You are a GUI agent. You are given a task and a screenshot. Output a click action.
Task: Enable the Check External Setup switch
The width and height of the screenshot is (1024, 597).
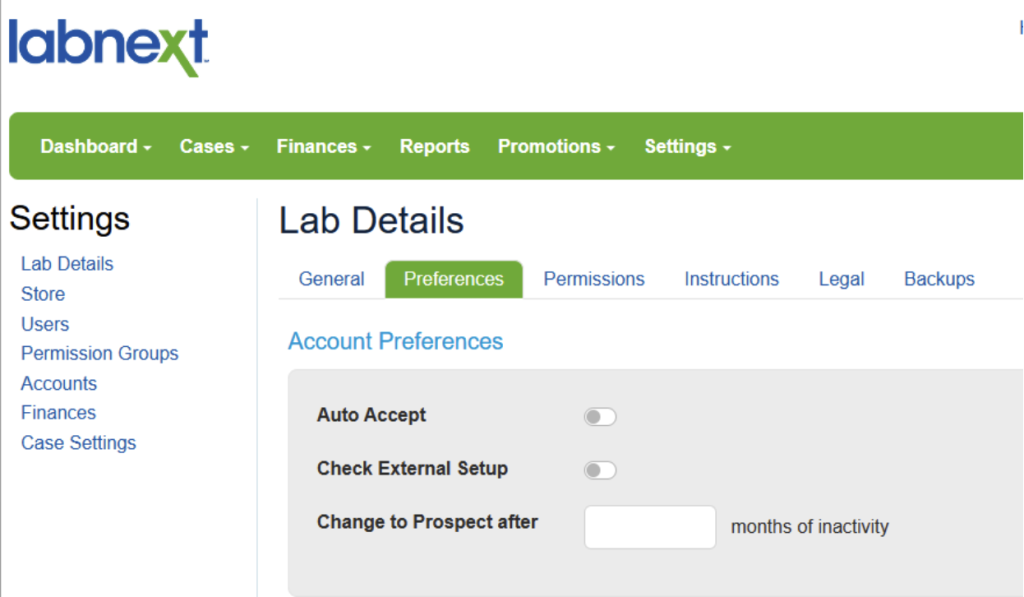[600, 470]
